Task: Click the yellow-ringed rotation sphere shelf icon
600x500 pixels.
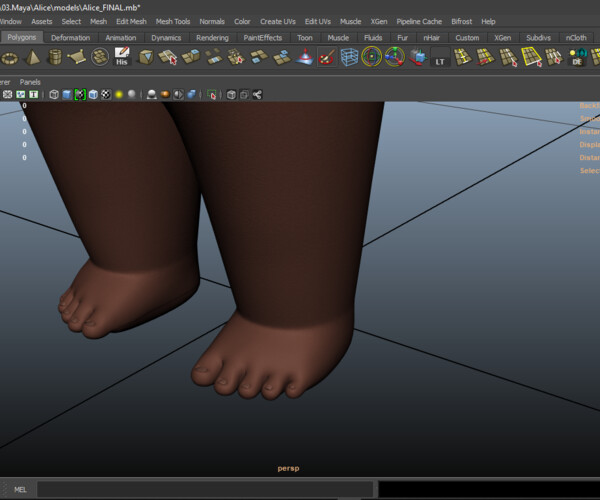Action: coord(372,57)
